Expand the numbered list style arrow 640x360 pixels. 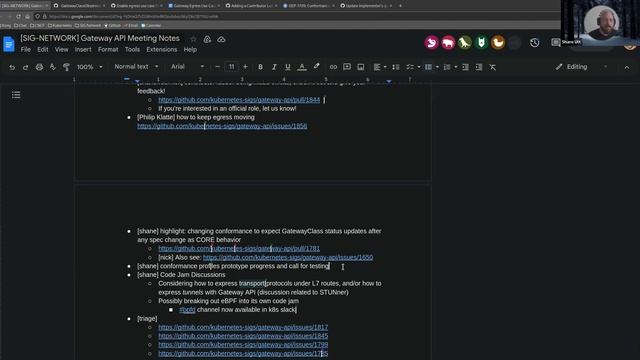456,67
